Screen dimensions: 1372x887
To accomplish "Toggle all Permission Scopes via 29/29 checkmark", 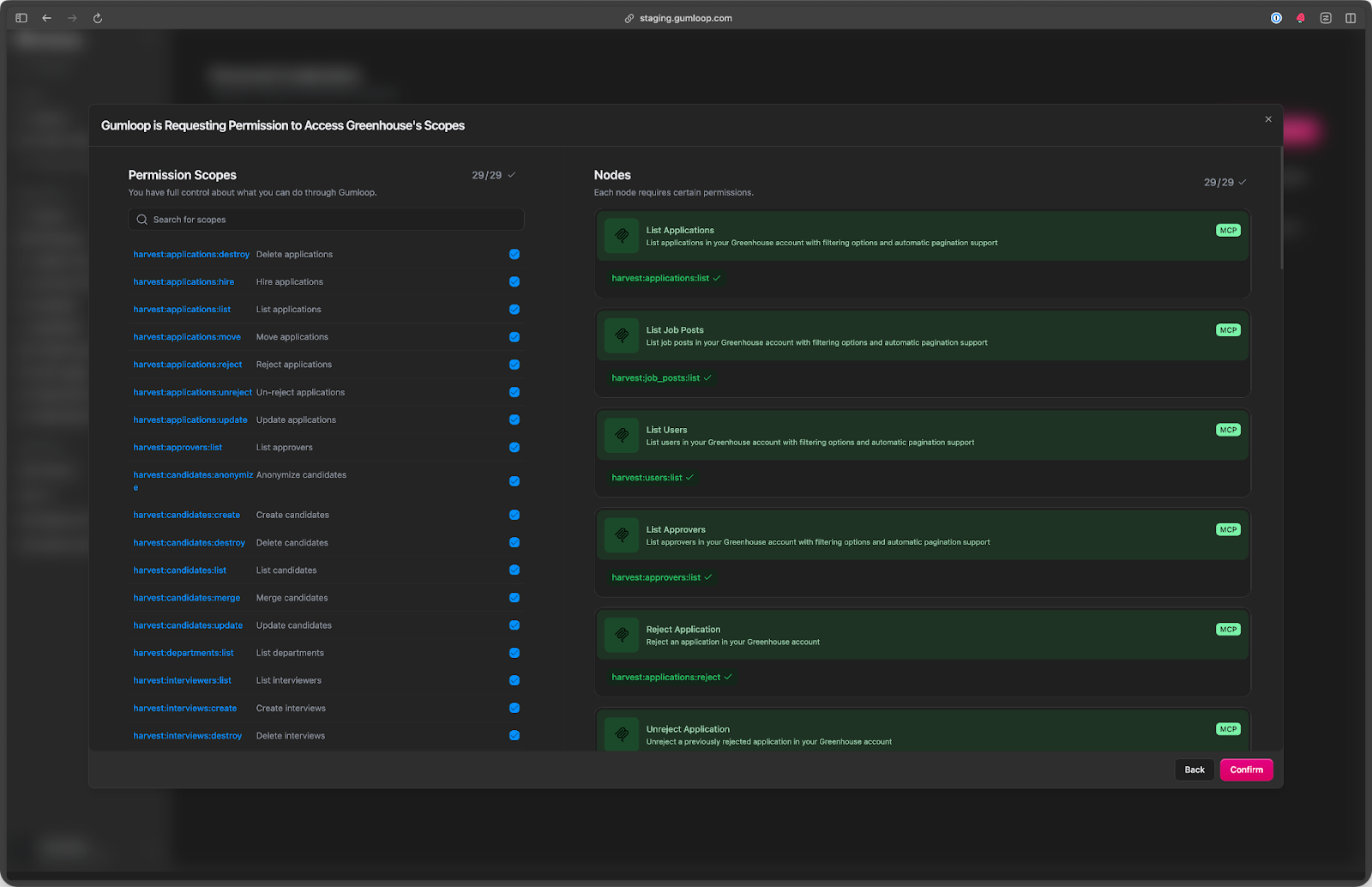I will 511,175.
